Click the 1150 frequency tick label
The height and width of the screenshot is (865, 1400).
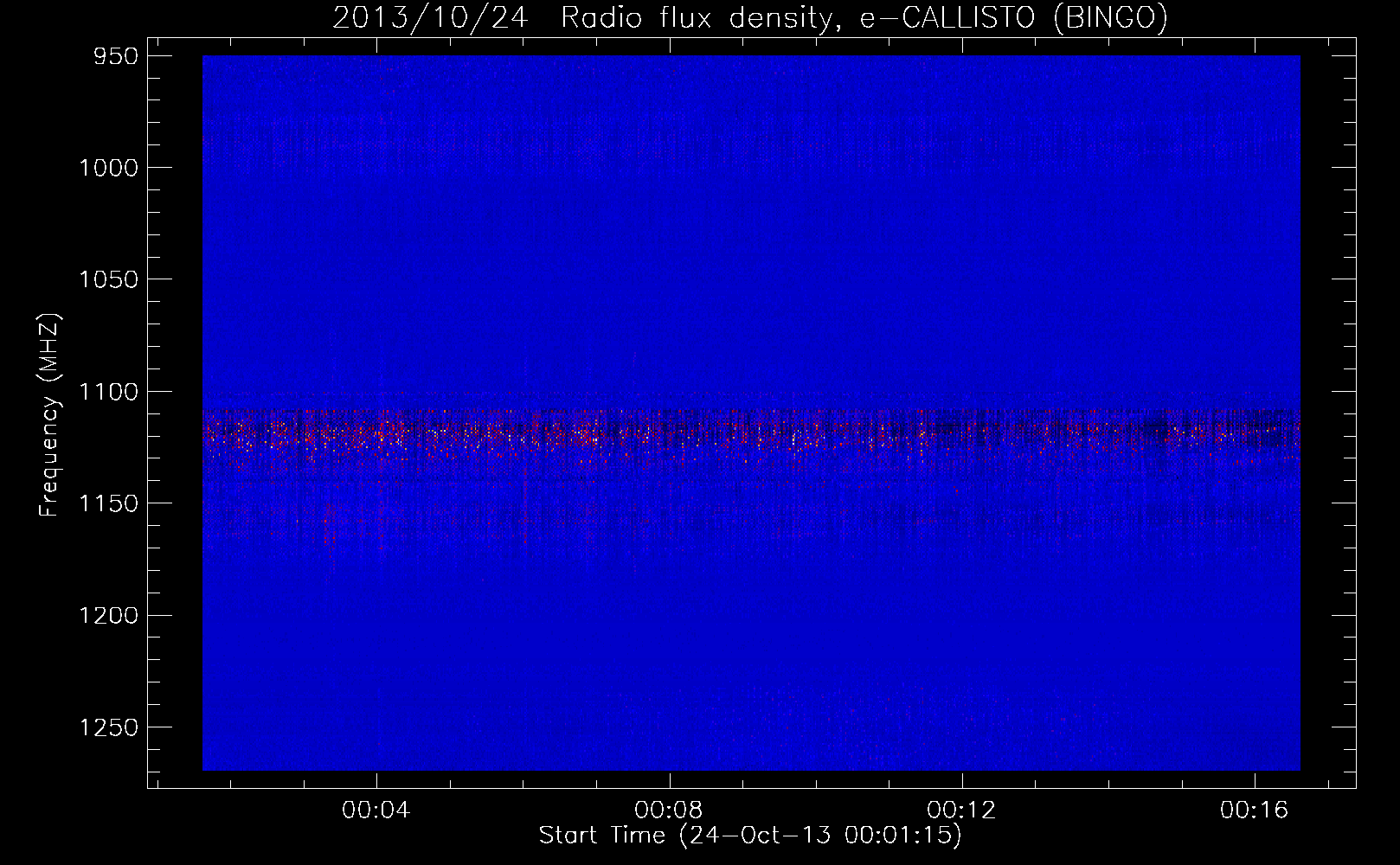(108, 503)
